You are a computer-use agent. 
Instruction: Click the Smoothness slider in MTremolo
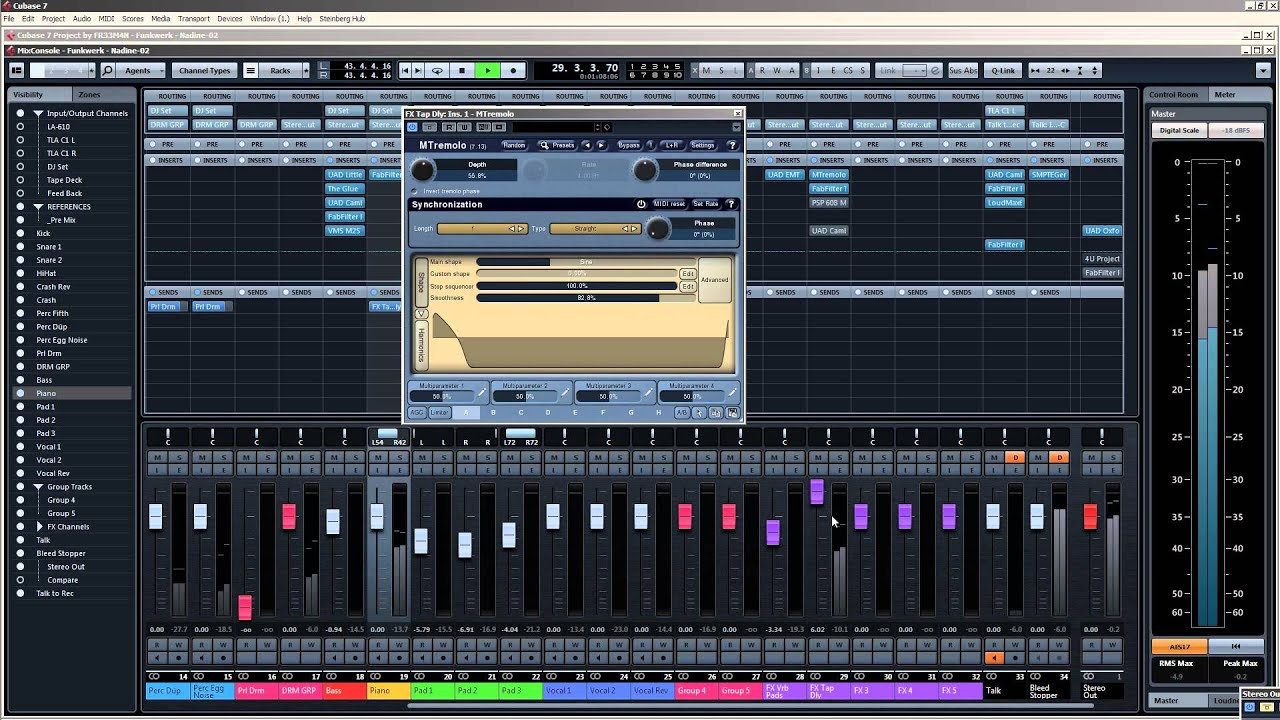(x=586, y=298)
